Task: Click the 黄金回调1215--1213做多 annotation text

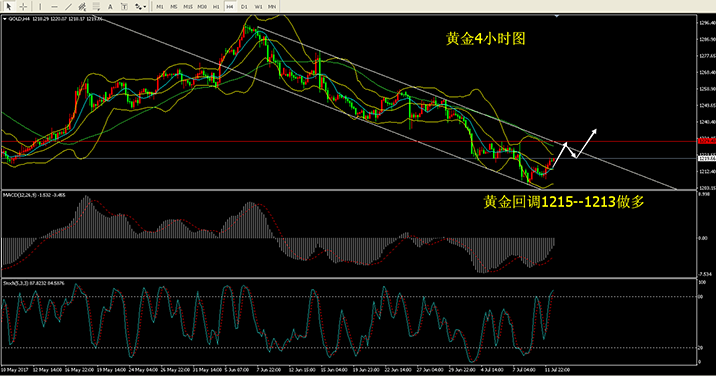Action: [563, 201]
